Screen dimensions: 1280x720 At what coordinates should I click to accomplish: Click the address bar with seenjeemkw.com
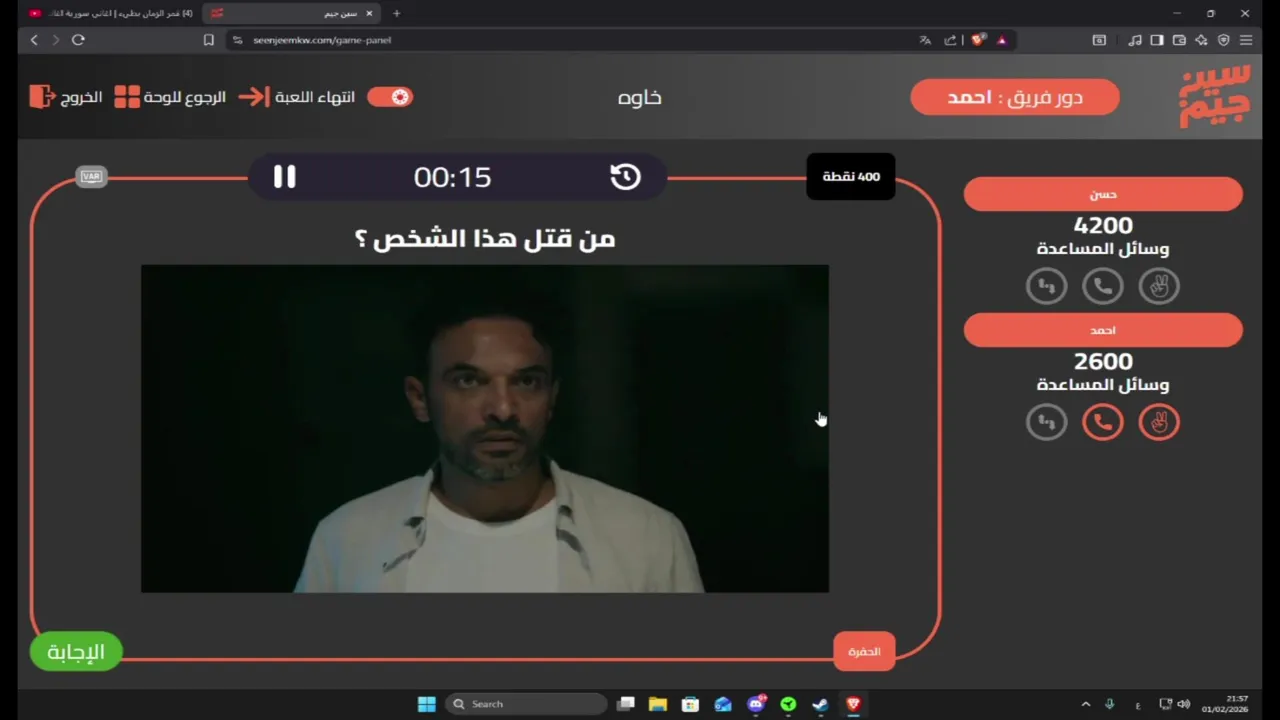pos(570,40)
